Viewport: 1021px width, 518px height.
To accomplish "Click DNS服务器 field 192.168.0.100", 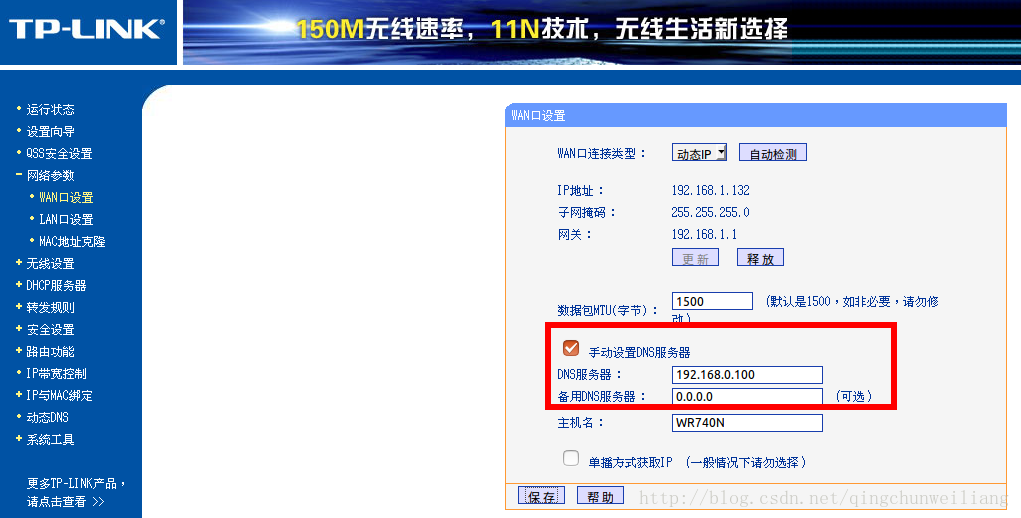I will tap(748, 375).
